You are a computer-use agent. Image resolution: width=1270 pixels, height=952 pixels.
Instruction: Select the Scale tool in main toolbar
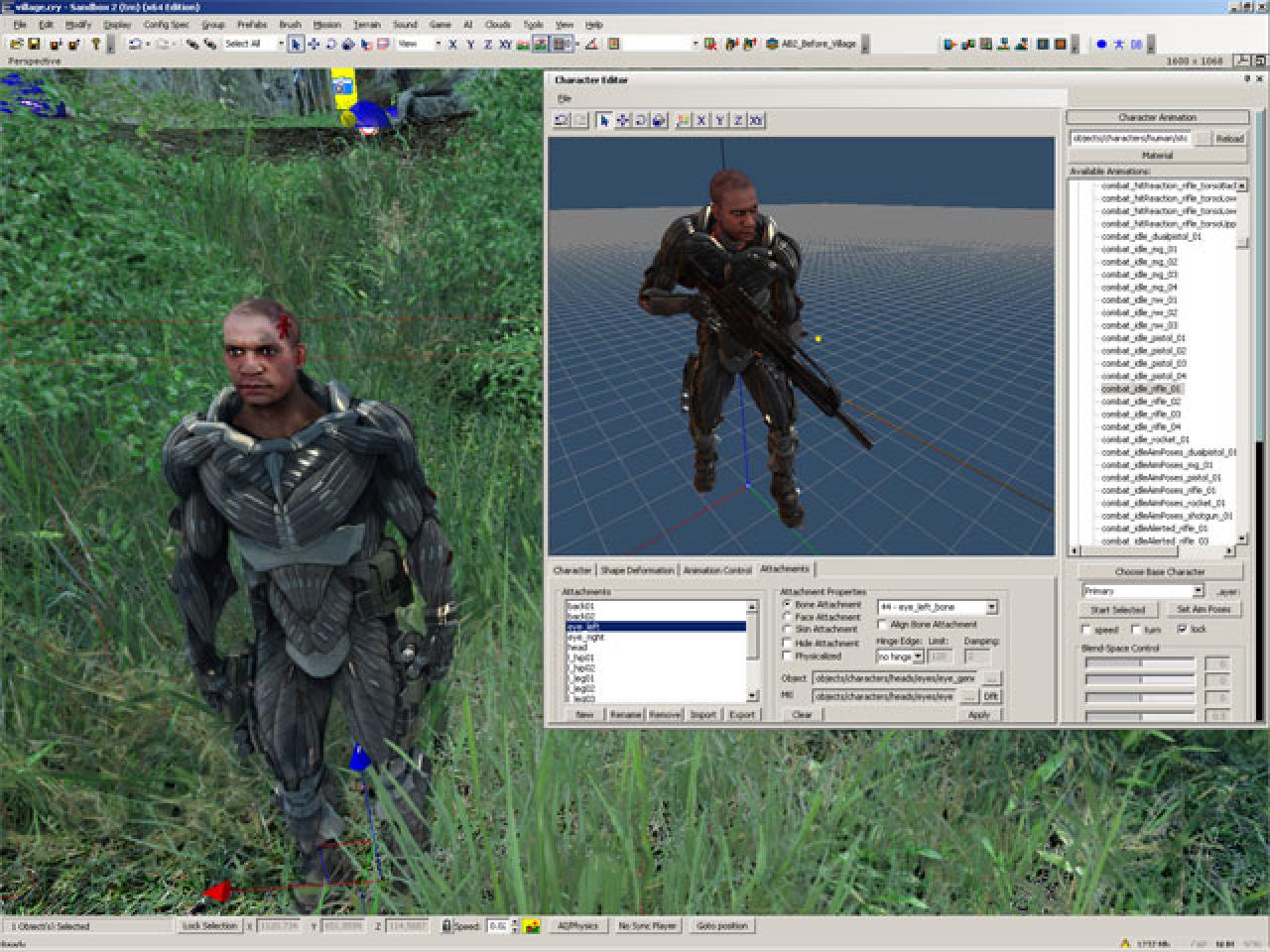(347, 44)
